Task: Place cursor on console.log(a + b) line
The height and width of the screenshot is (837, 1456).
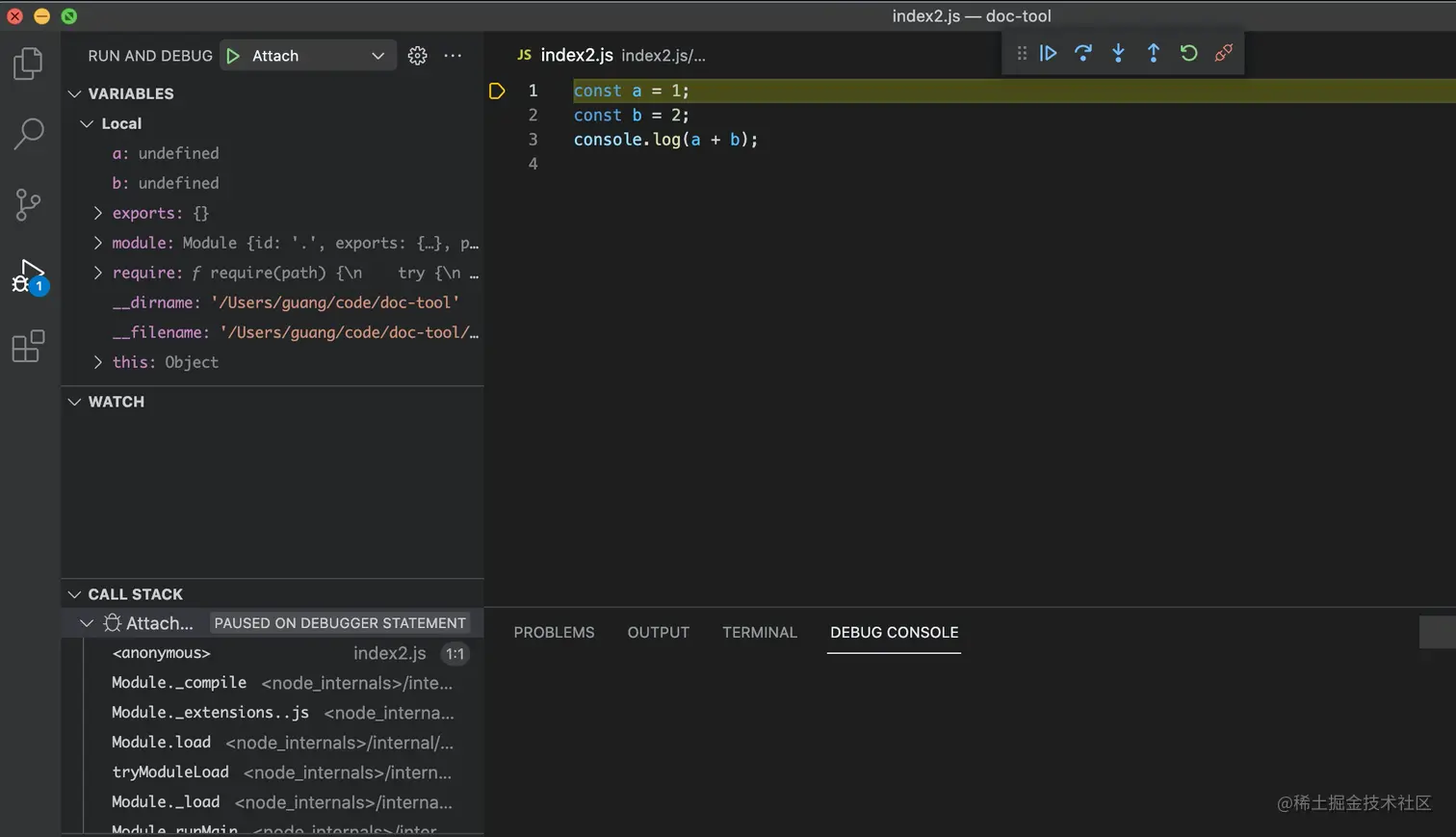Action: (x=666, y=140)
